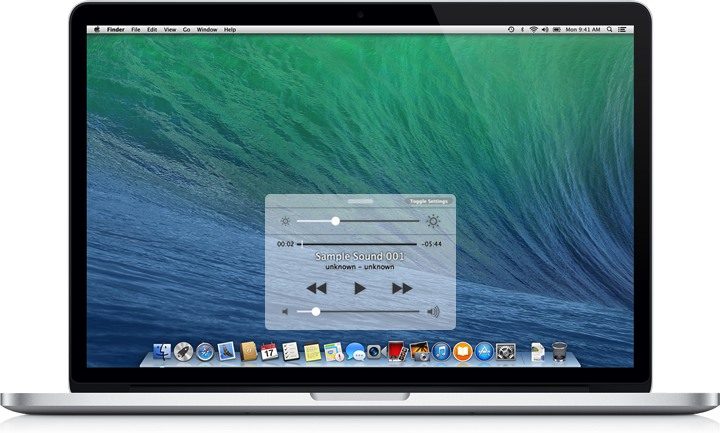Screen dimensions: 720x433
Task: Click the battery status icon
Action: tap(557, 29)
